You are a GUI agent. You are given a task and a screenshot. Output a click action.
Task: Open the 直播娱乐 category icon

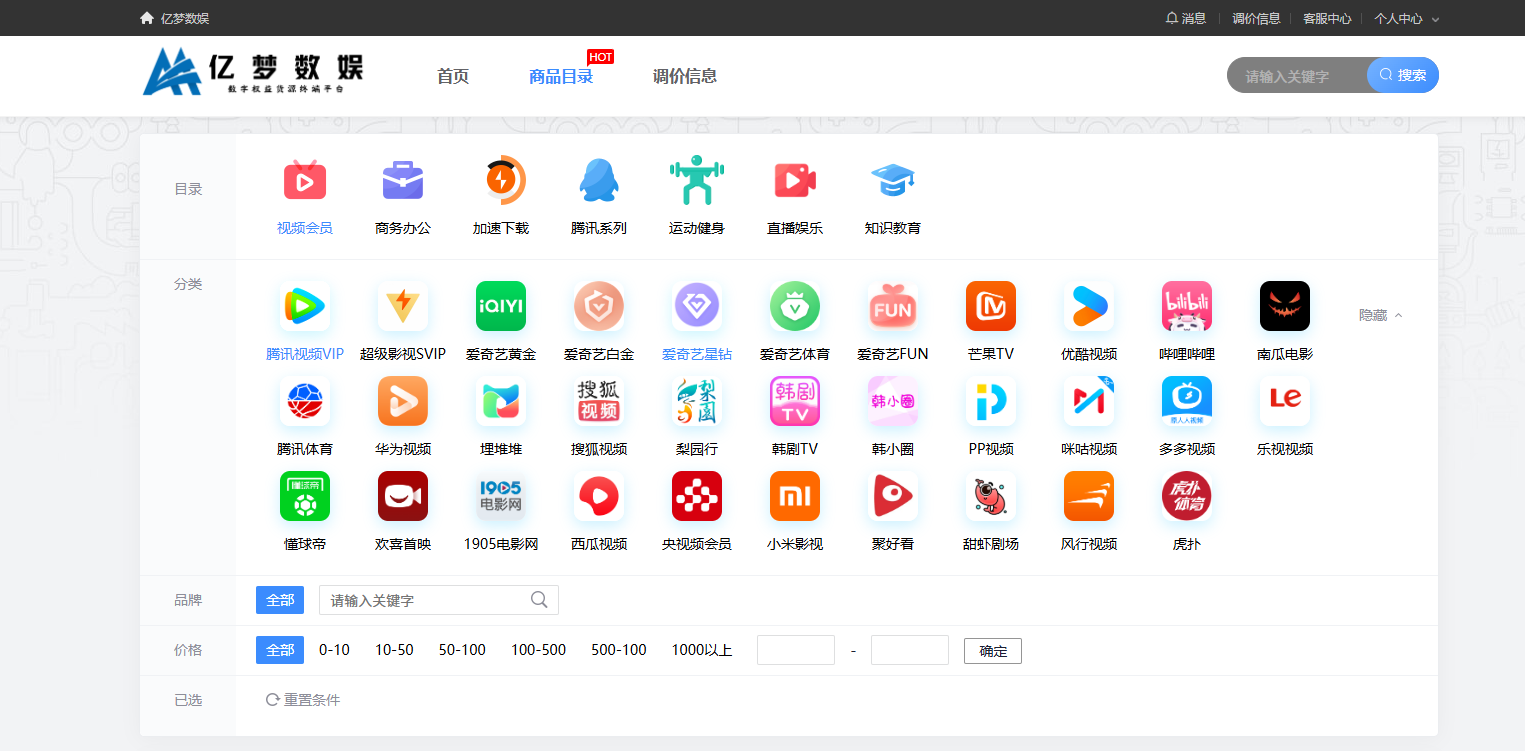tap(795, 181)
